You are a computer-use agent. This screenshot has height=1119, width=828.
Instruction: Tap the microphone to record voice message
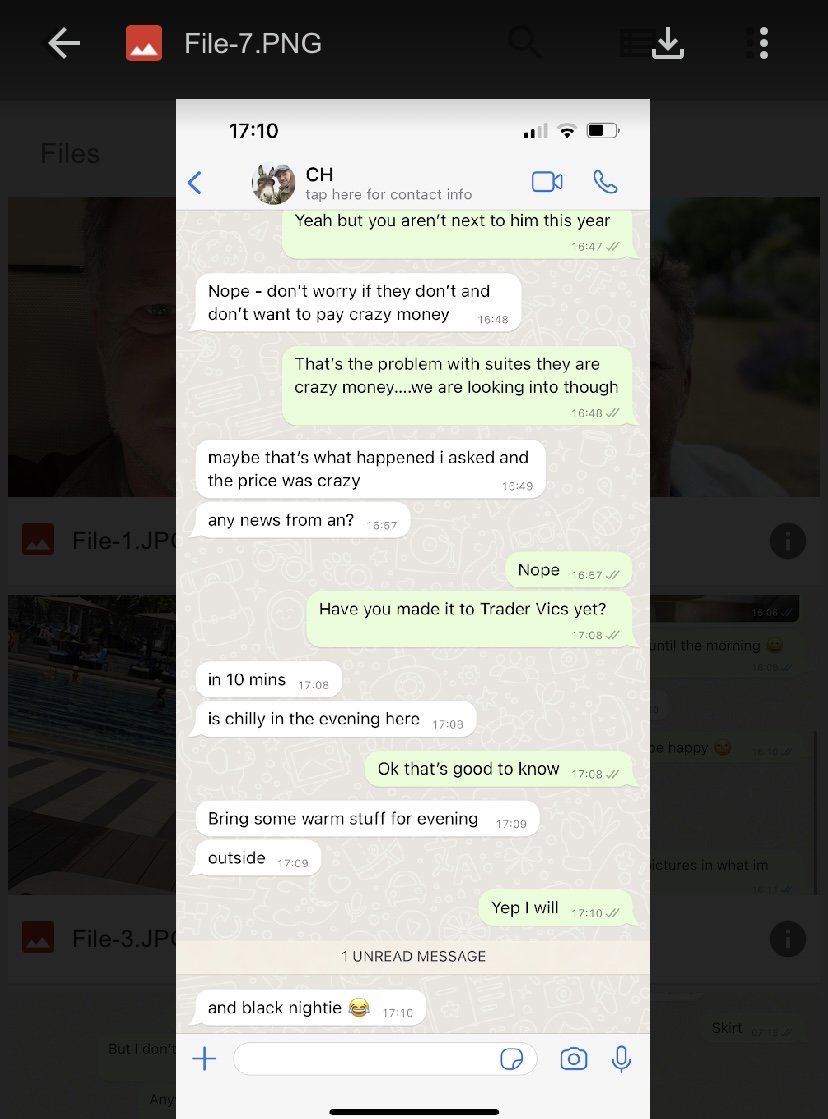point(622,1059)
